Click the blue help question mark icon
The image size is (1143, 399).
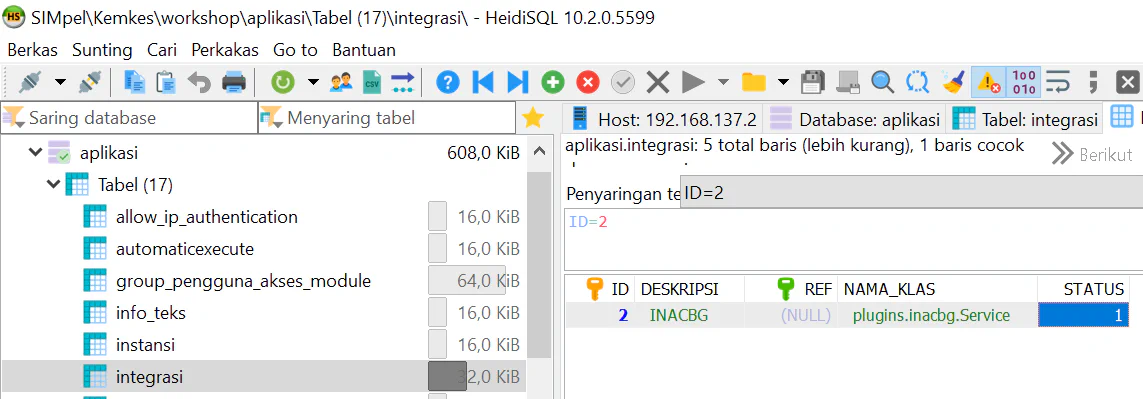[x=448, y=82]
